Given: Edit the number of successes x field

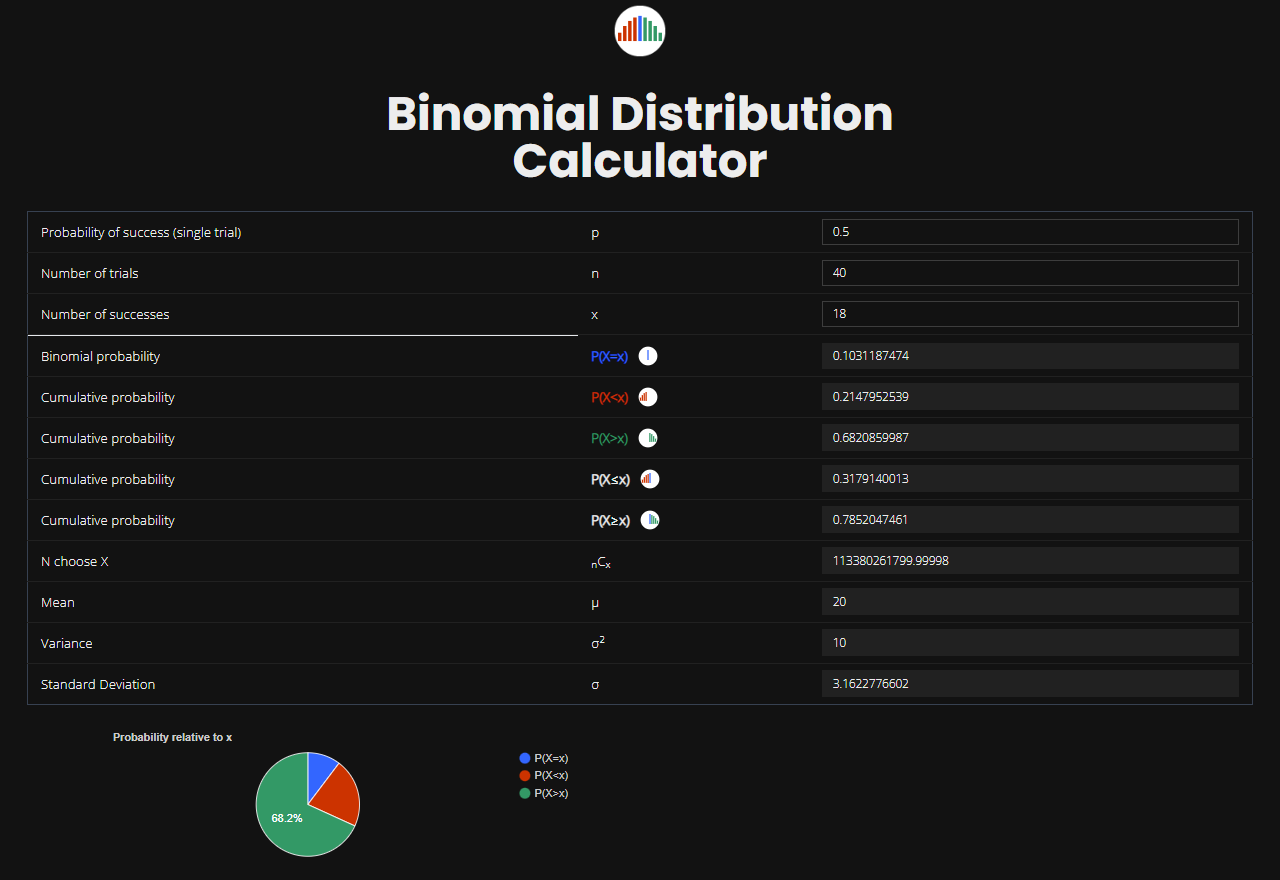Looking at the screenshot, I should coord(1030,314).
